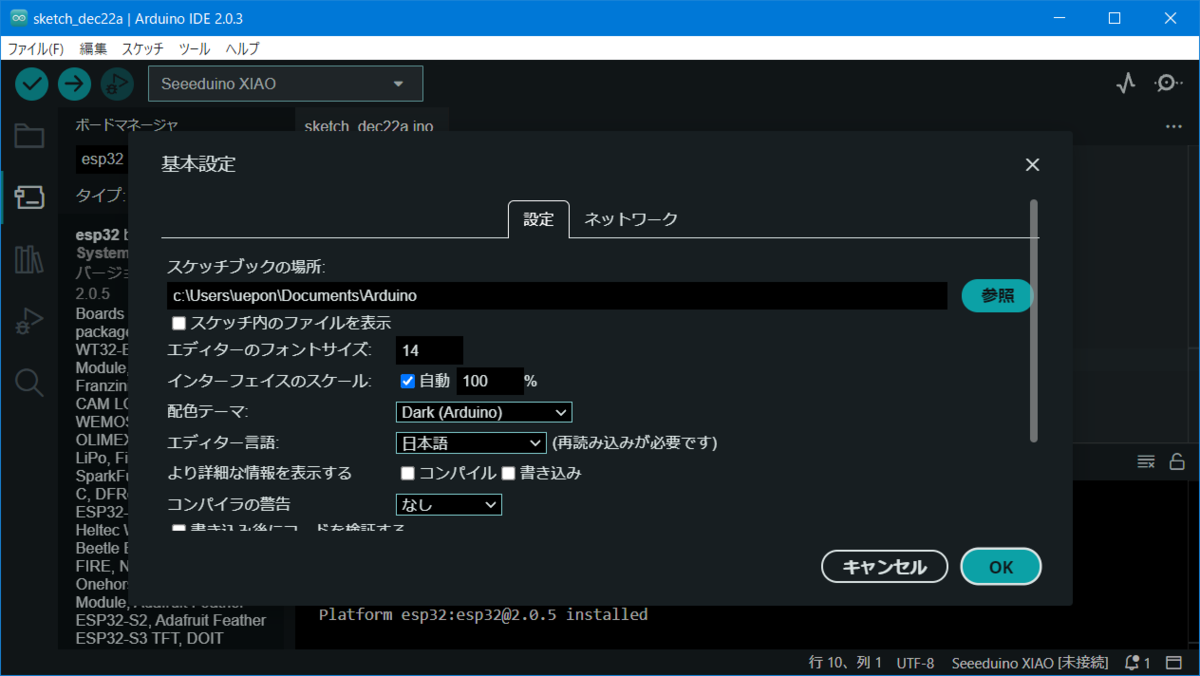The width and height of the screenshot is (1200, 676).
Task: Enable スケッチ内のファイルを表示 checkbox
Action: coord(179,323)
